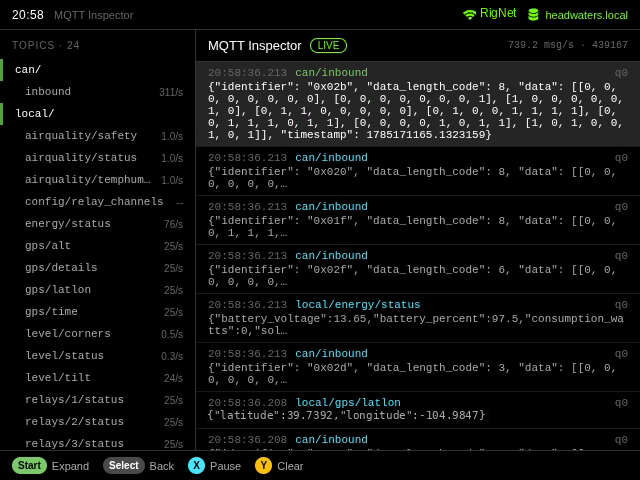Click the RigNet network name
This screenshot has height=480, width=640.
[498, 13]
